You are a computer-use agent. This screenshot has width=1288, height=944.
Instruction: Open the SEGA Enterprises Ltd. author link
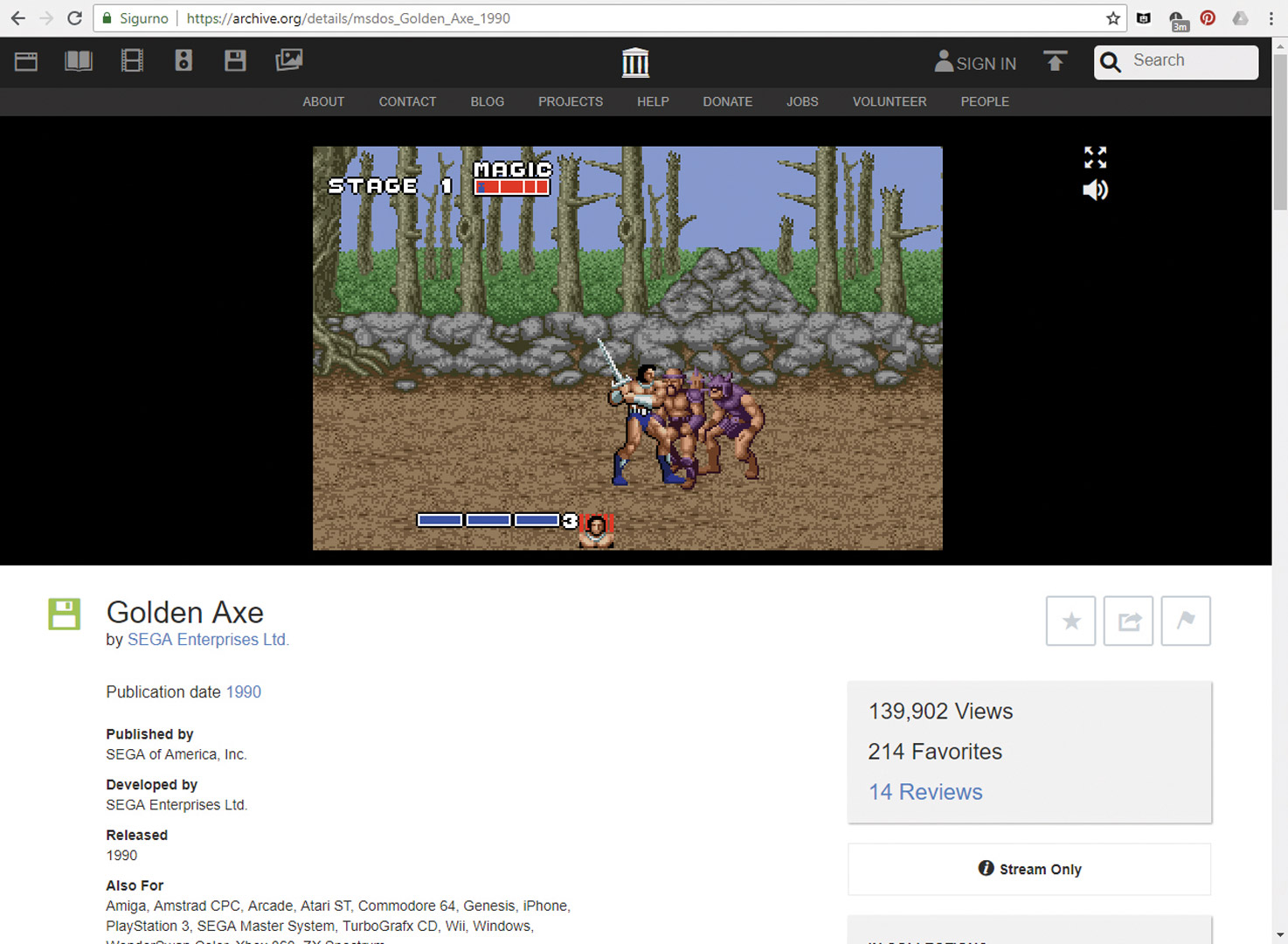pos(208,640)
